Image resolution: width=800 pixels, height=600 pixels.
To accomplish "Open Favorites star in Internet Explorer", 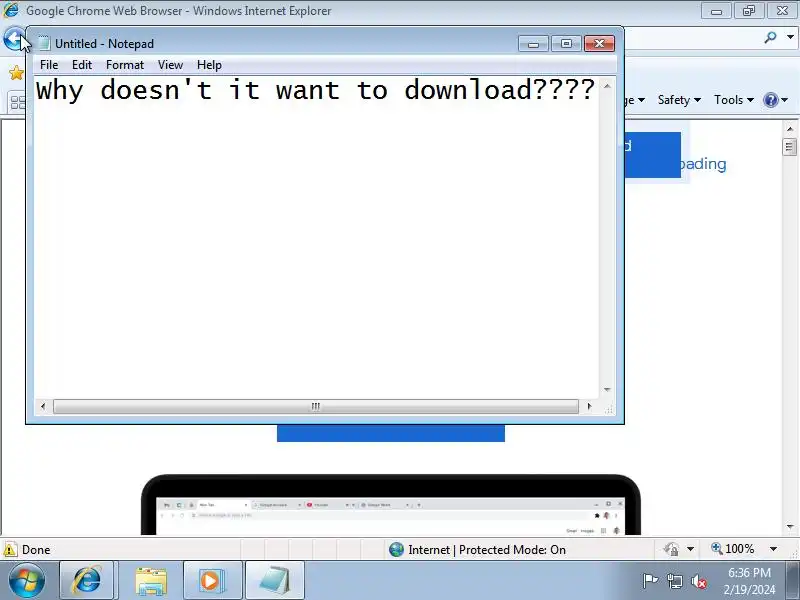I will [16, 73].
